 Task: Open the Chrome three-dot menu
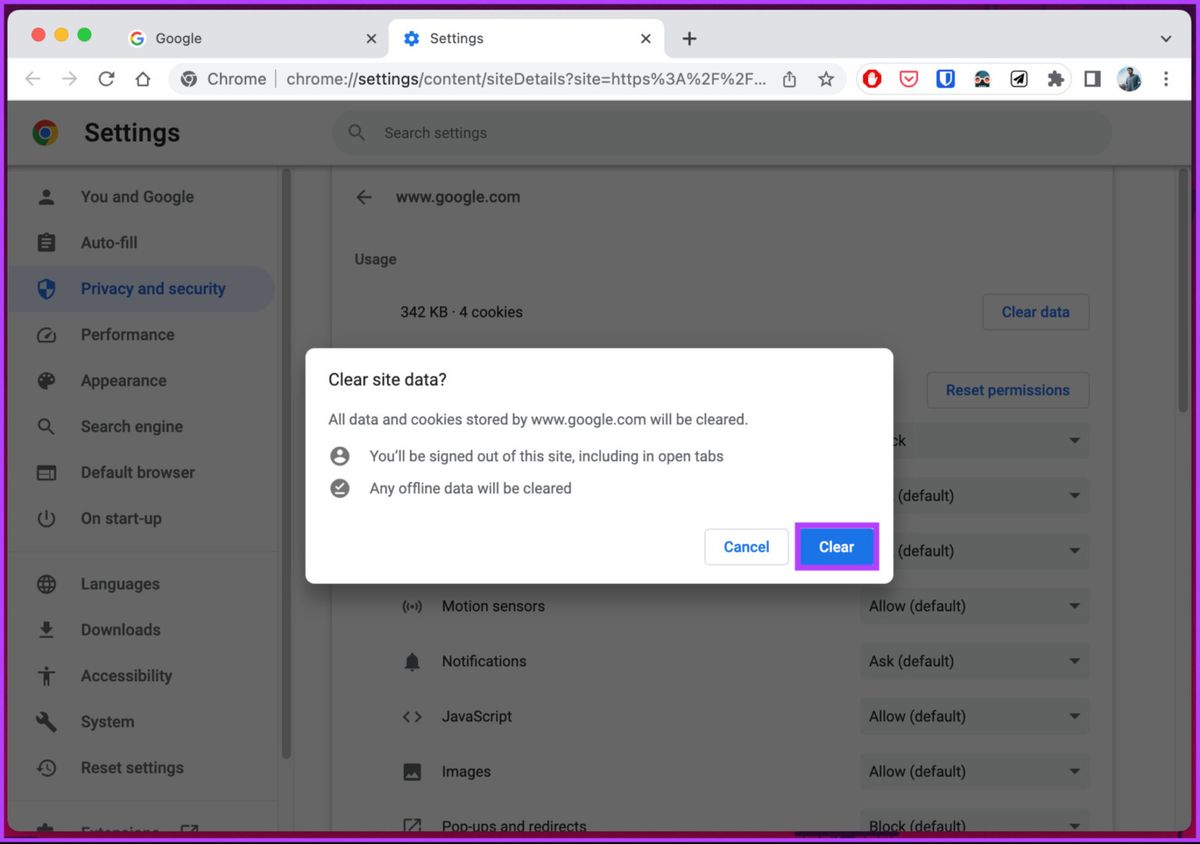tap(1166, 79)
